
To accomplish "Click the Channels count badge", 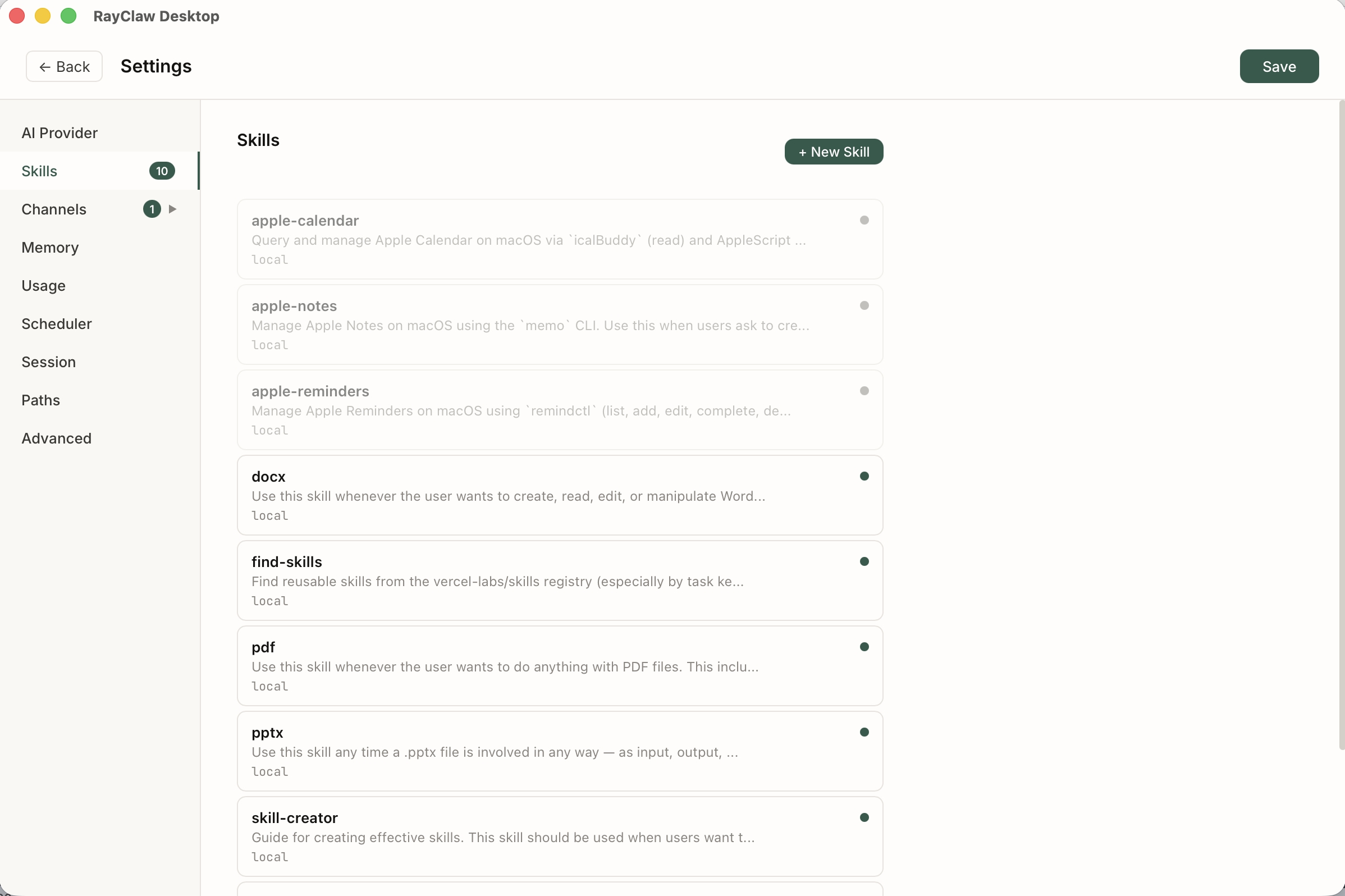I will pos(152,209).
